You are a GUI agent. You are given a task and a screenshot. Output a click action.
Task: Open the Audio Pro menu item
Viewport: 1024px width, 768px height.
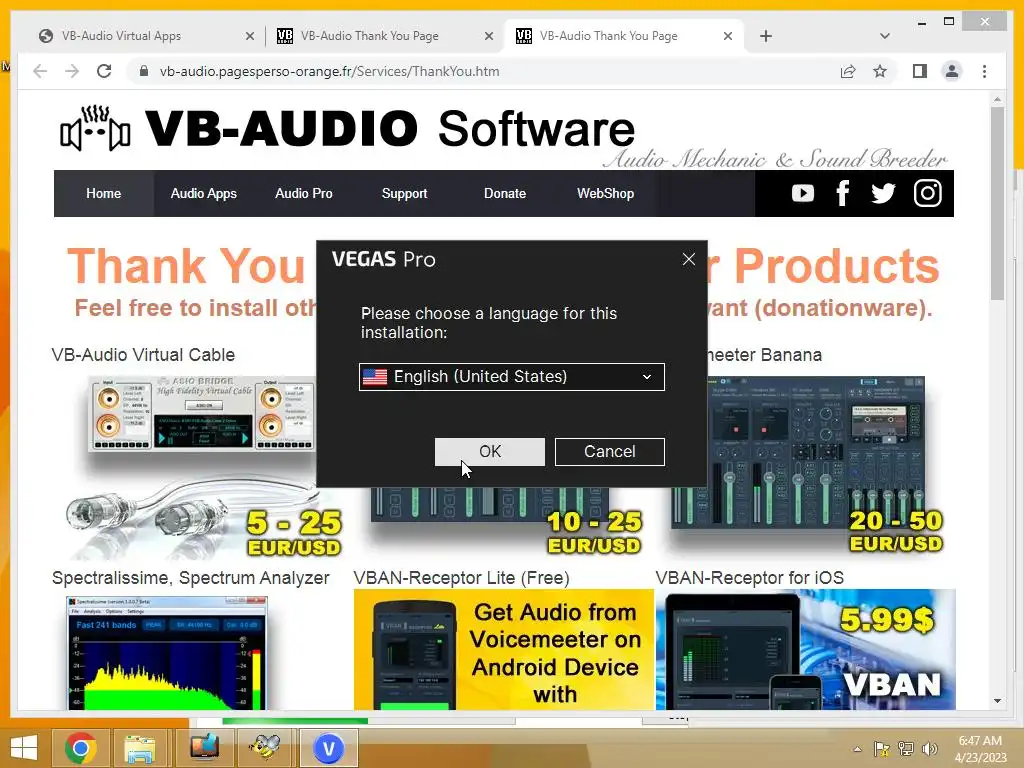[x=304, y=193]
